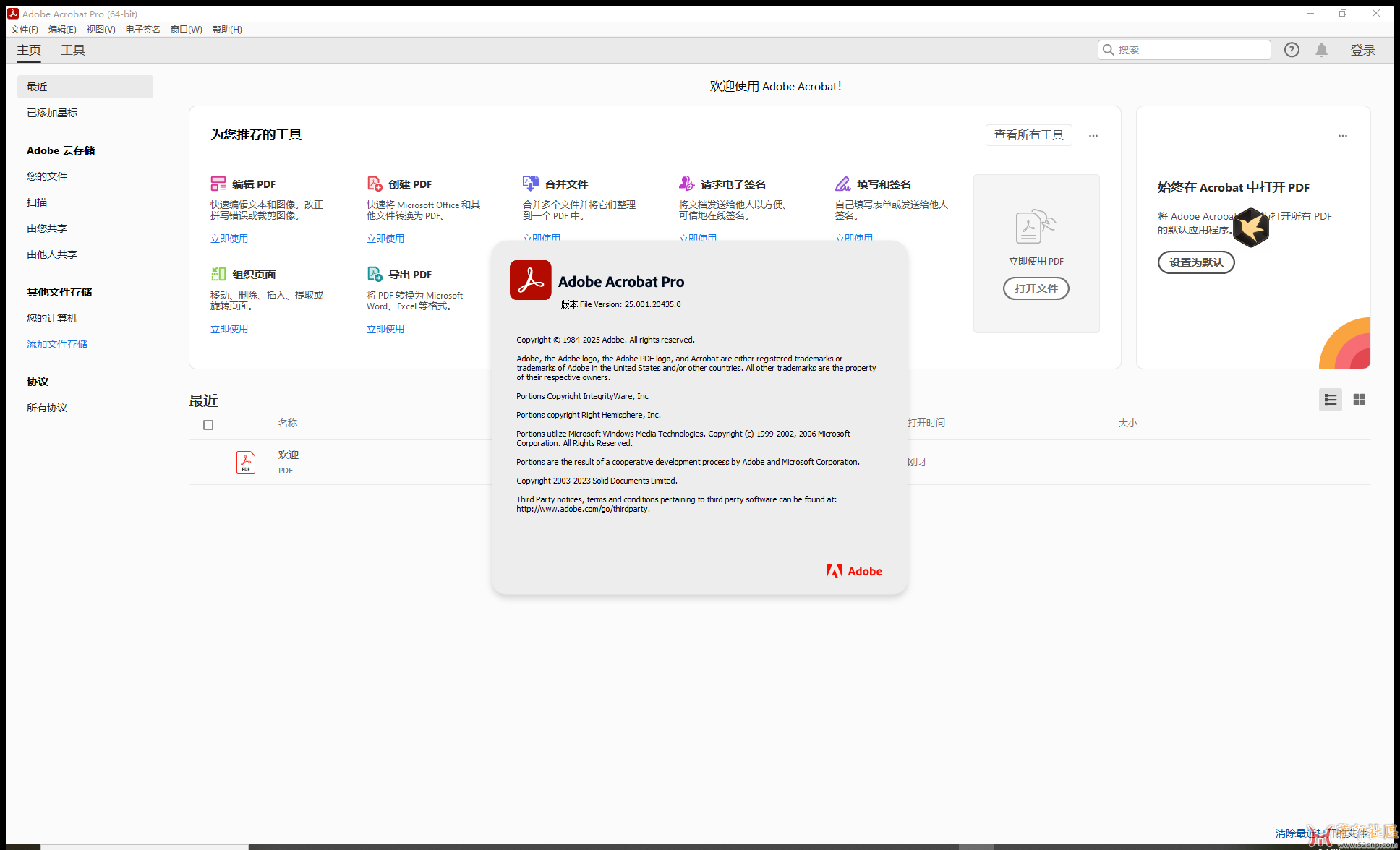This screenshot has width=1400, height=850.
Task: Click the Acrobat title bar app icon
Action: (x=13, y=14)
